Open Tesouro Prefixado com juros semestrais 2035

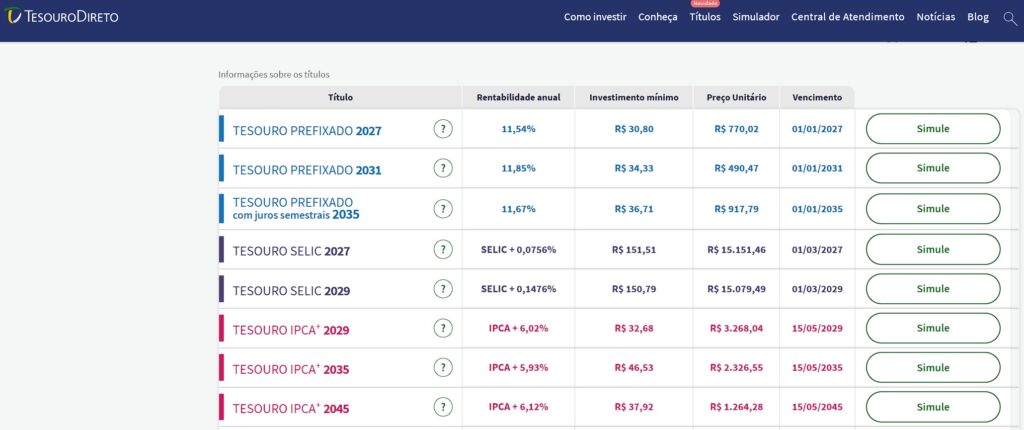point(296,208)
